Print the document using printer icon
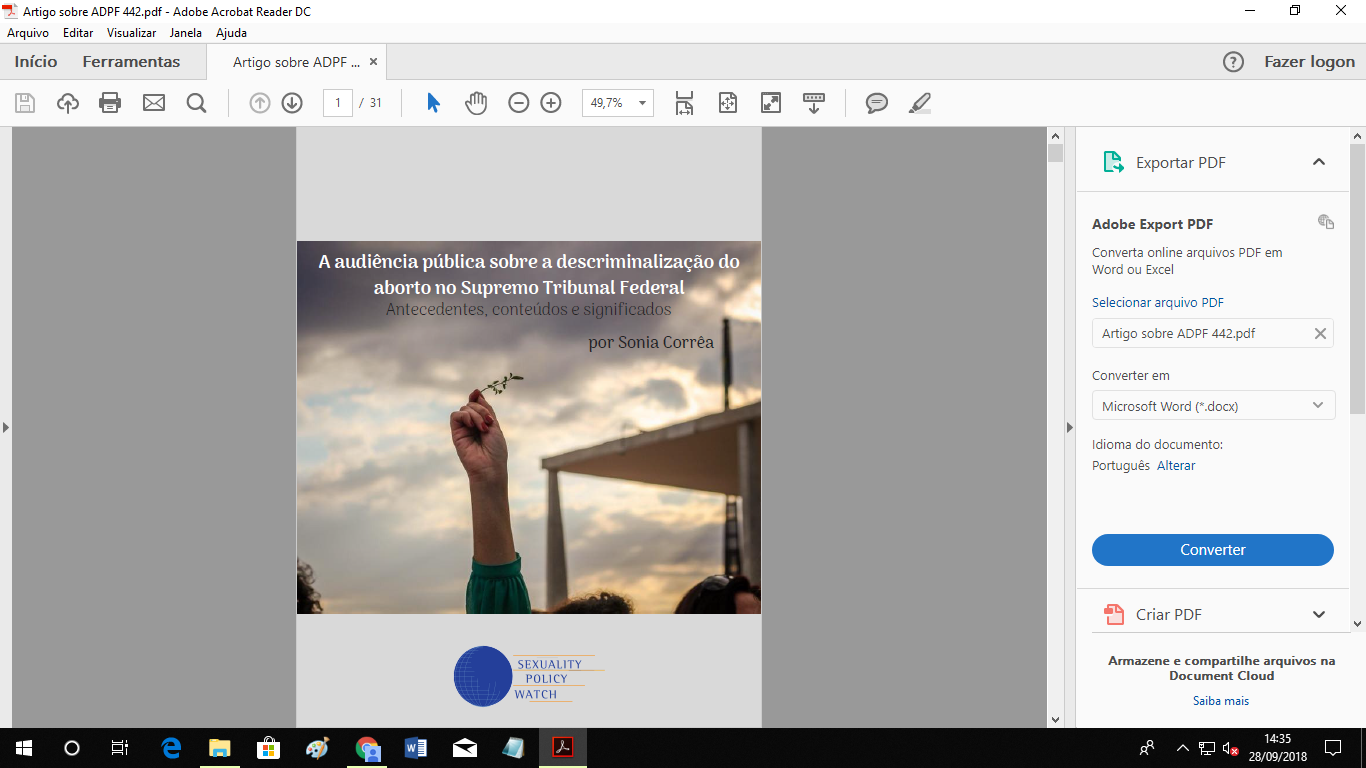This screenshot has height=768, width=1366. tap(110, 103)
